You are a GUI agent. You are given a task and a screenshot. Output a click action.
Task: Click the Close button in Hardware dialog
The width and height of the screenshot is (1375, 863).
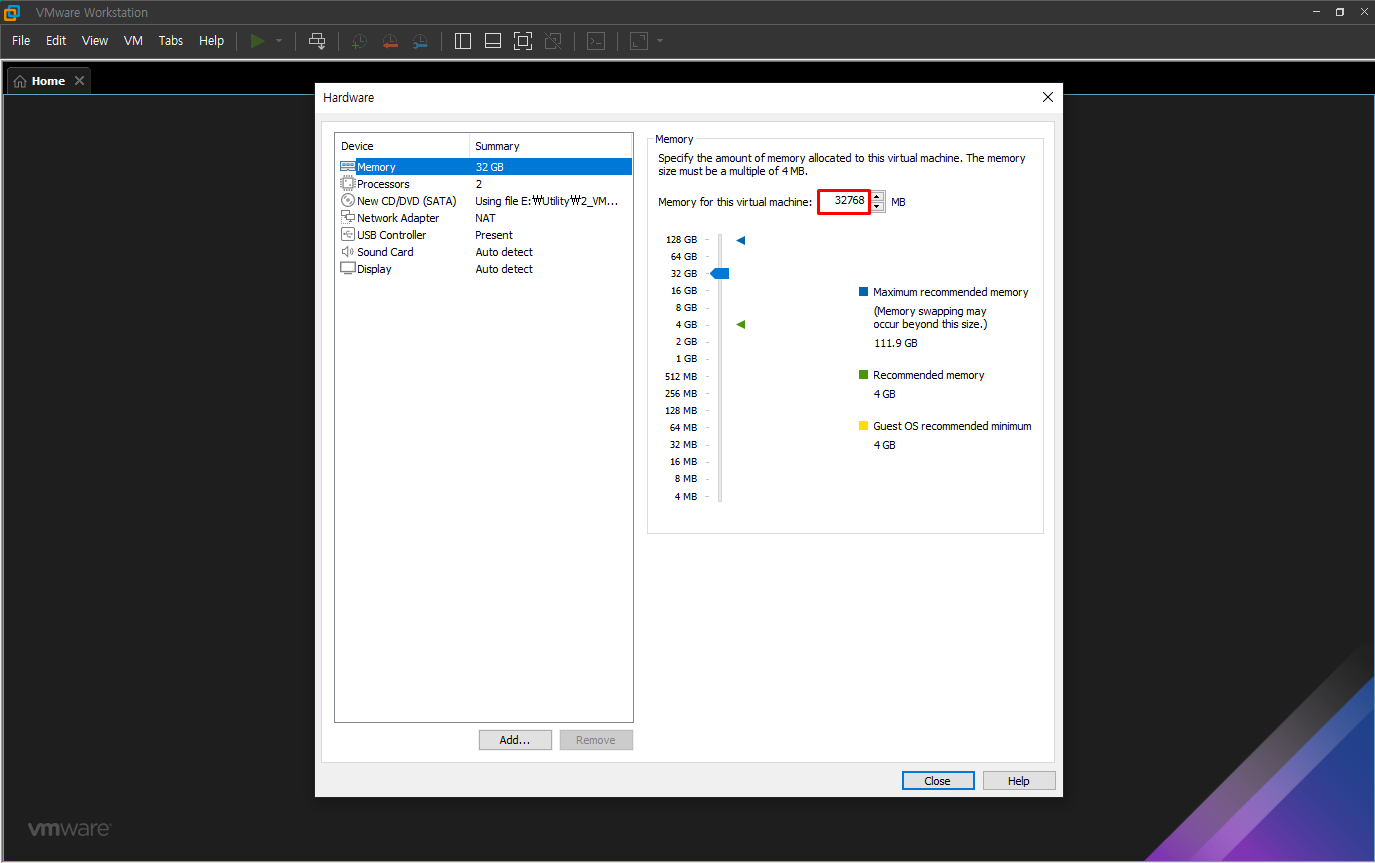938,781
